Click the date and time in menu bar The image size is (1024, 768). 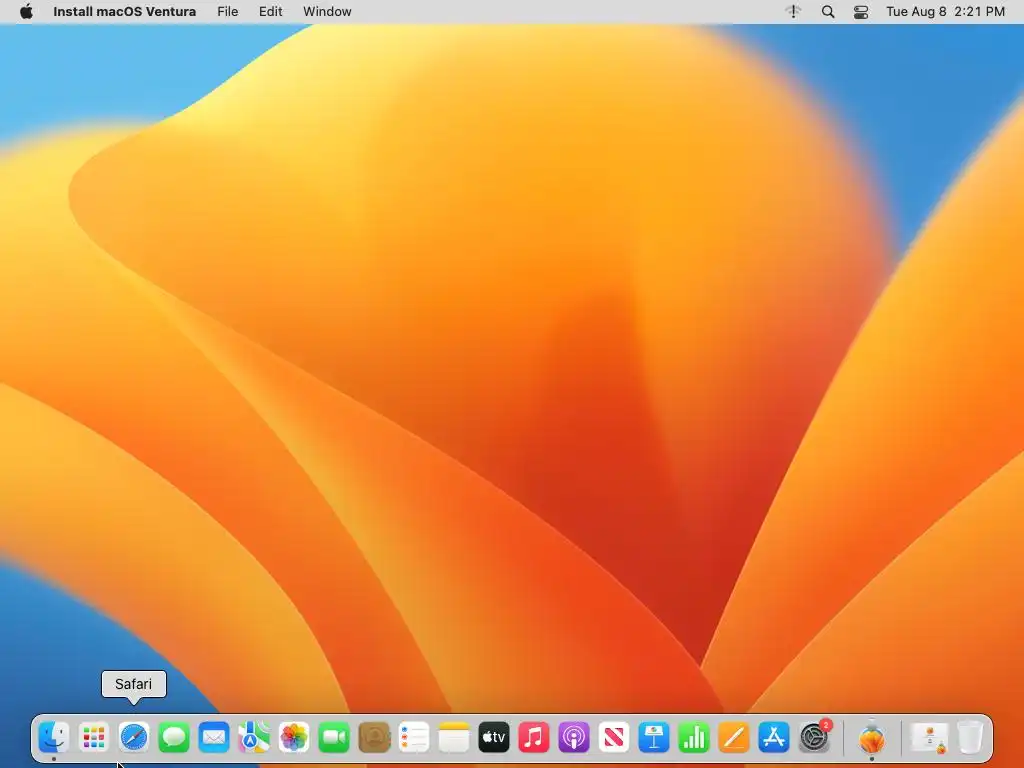click(945, 12)
